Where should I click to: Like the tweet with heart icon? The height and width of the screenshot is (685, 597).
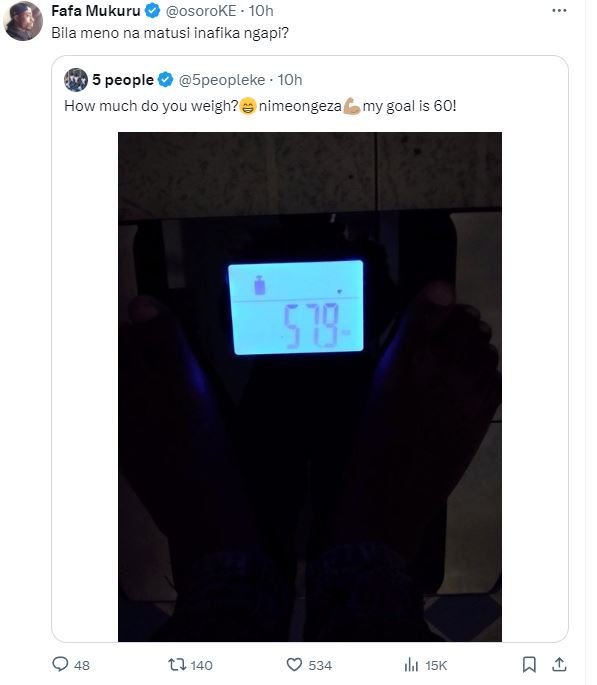[294, 665]
